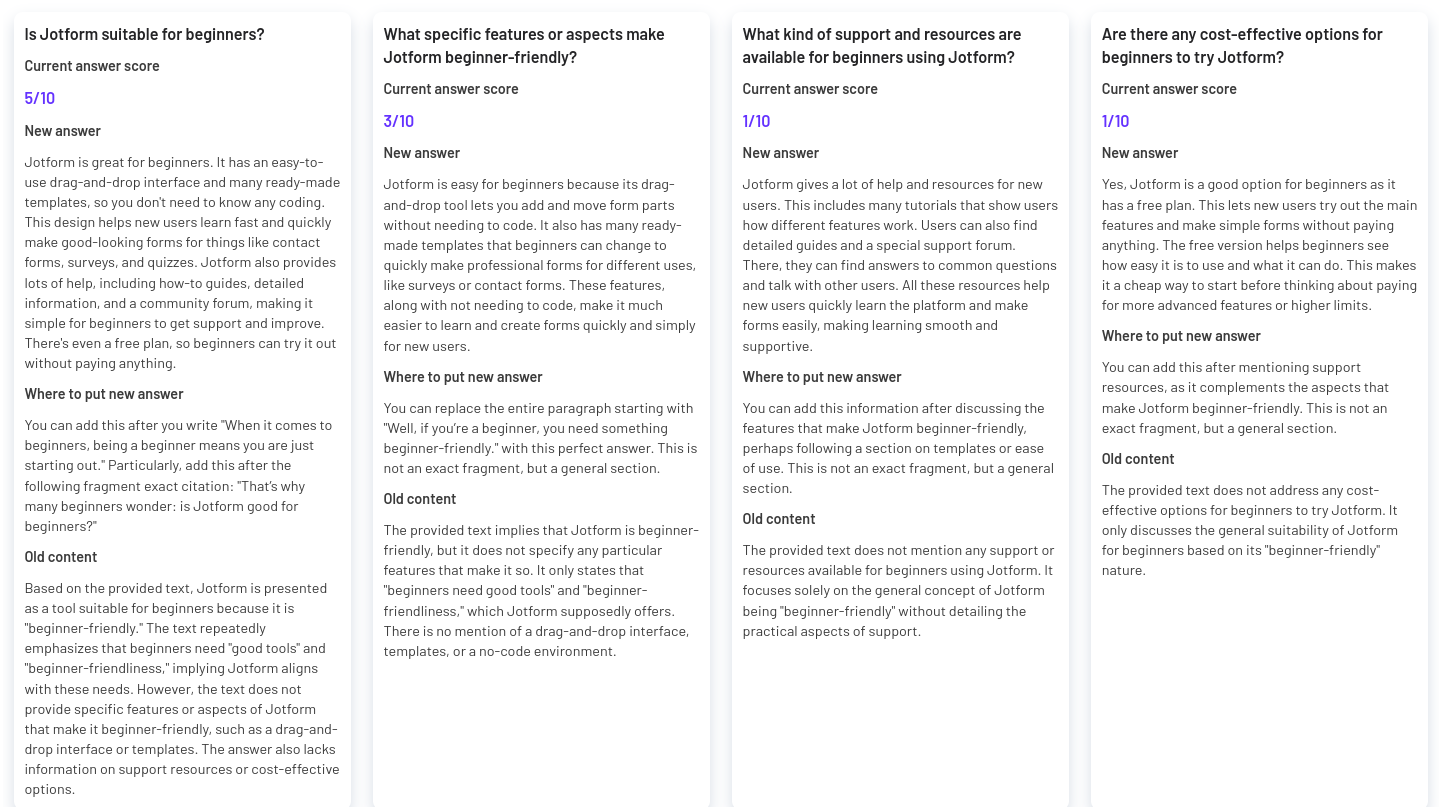Click "Old content" label in the fourth card
Viewport: 1439px width, 807px height.
point(1138,459)
